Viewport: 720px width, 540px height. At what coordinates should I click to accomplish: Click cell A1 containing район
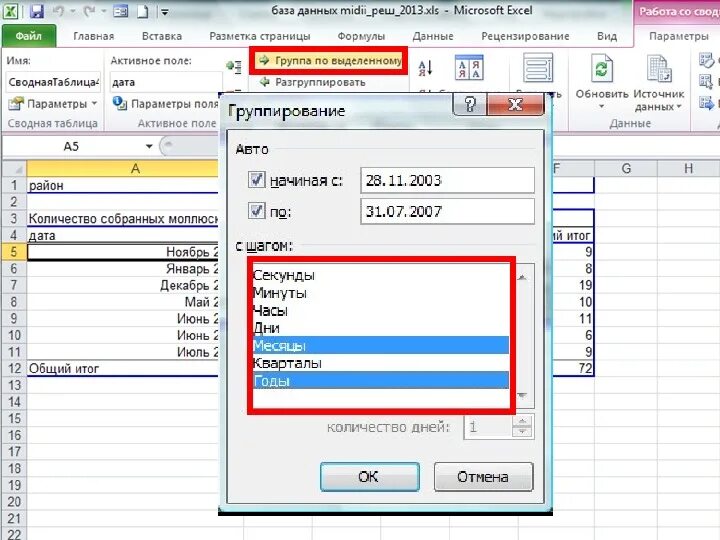pos(123,186)
